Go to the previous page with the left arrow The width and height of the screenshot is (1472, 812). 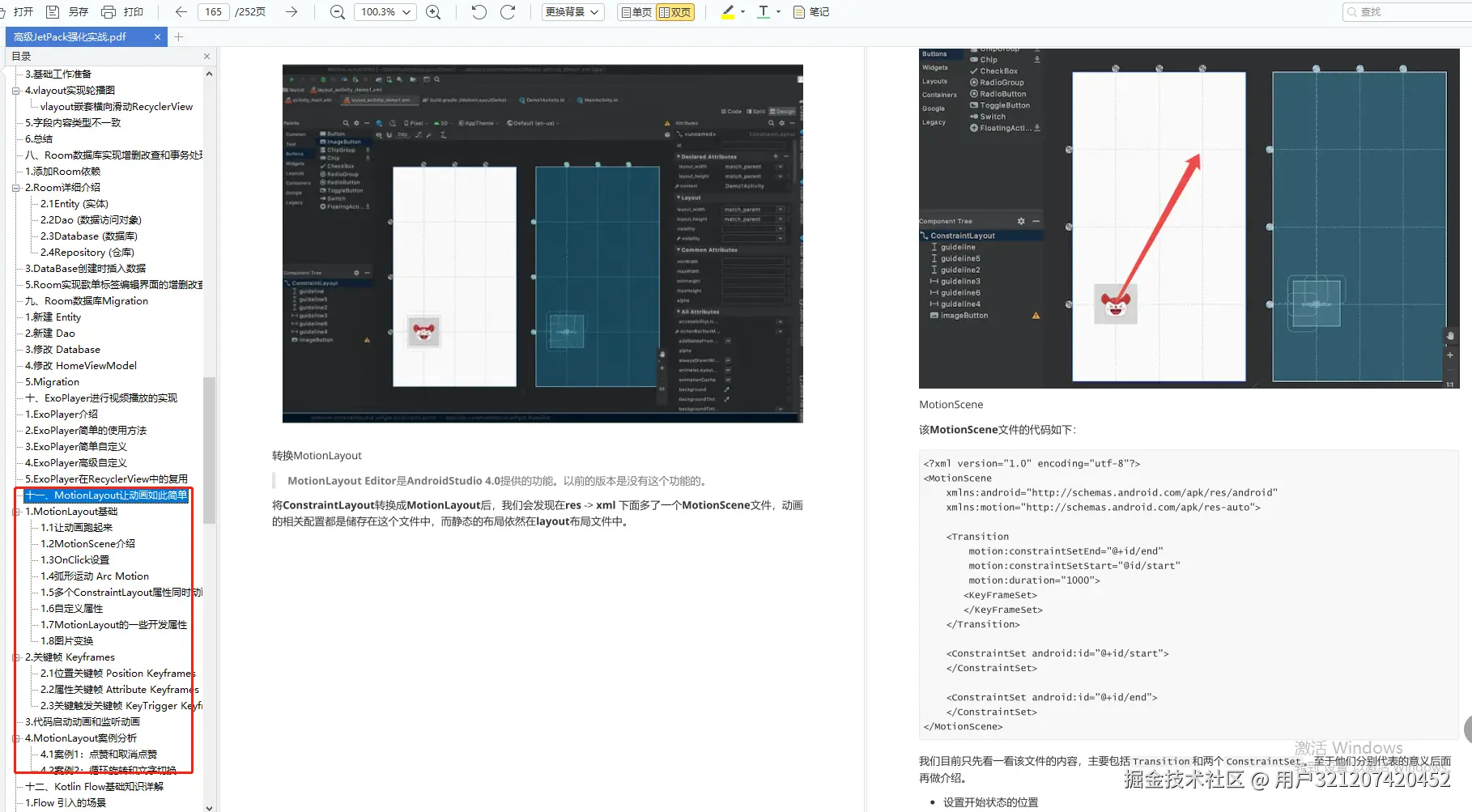coord(181,12)
